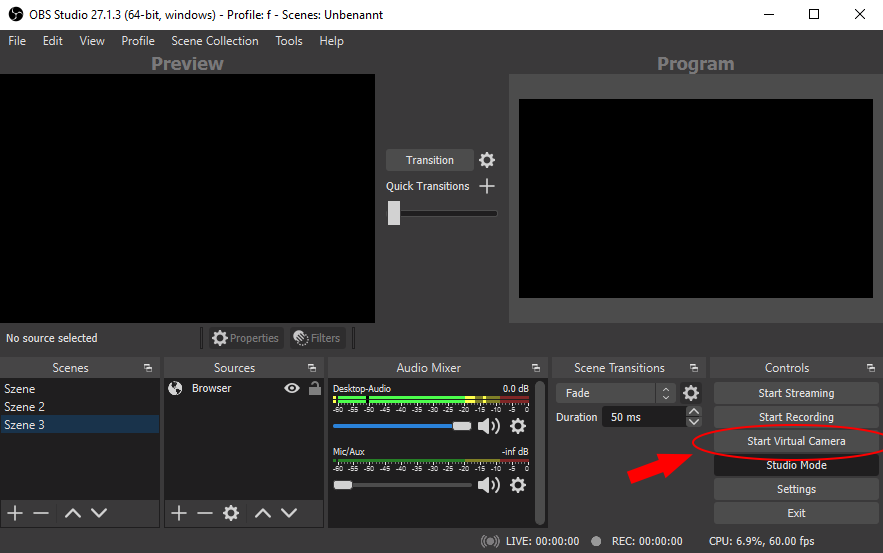The image size is (883, 553).
Task: Add a new source with plus button
Action: click(x=179, y=513)
